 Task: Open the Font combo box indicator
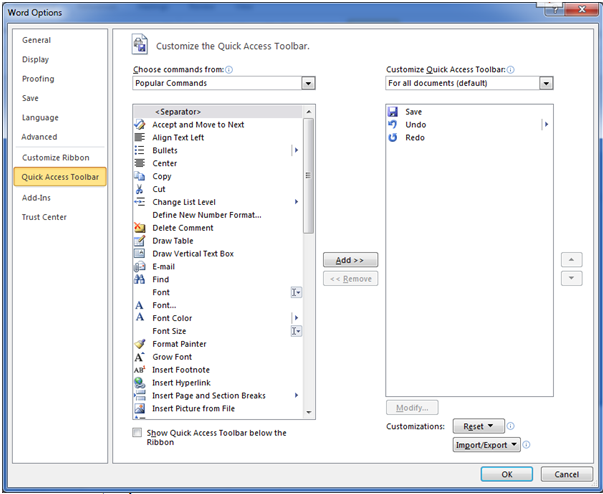[x=296, y=292]
